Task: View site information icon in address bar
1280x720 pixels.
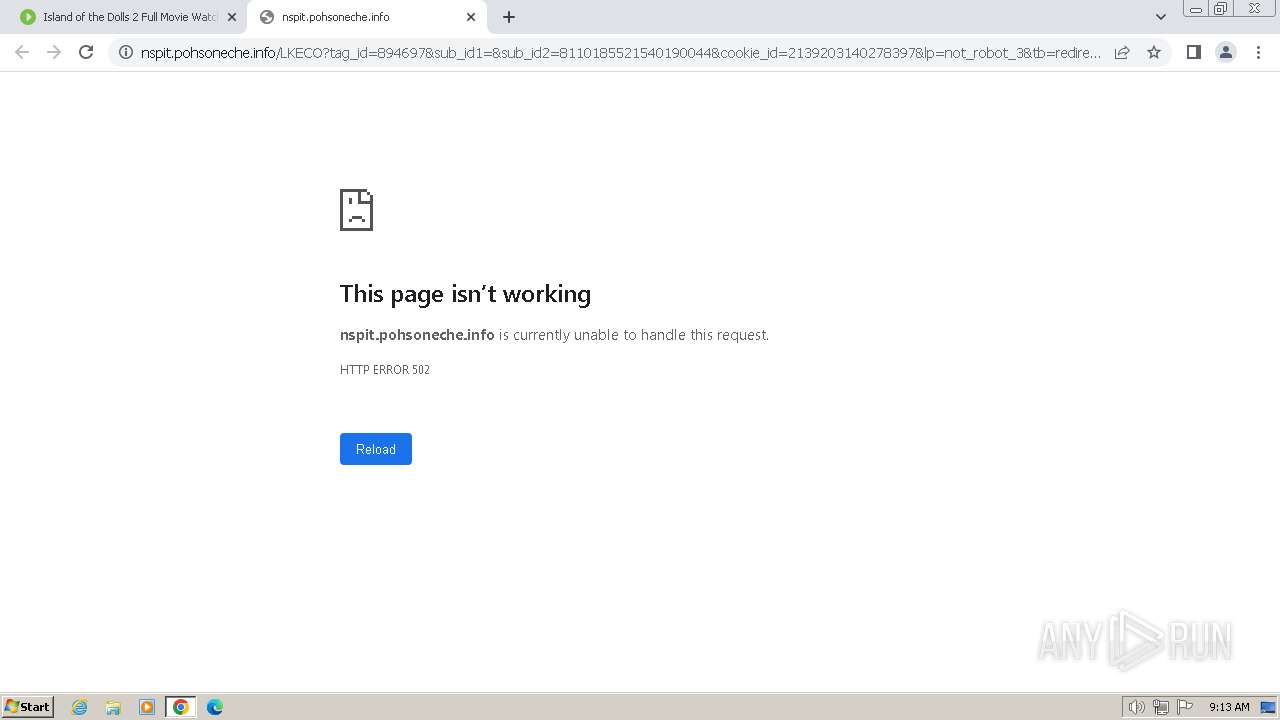Action: point(126,52)
